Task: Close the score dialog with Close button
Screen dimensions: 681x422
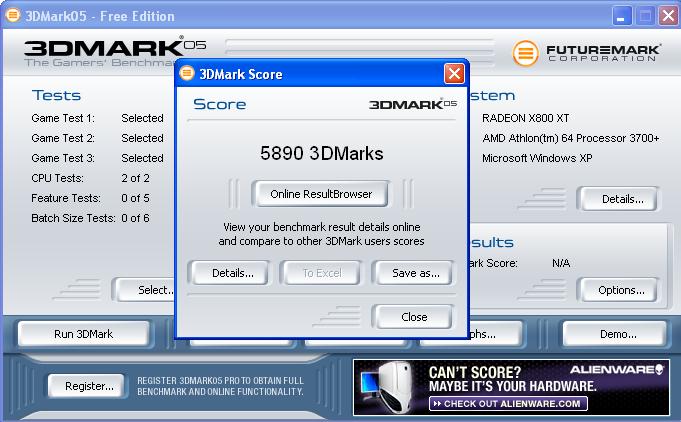Action: [x=413, y=317]
